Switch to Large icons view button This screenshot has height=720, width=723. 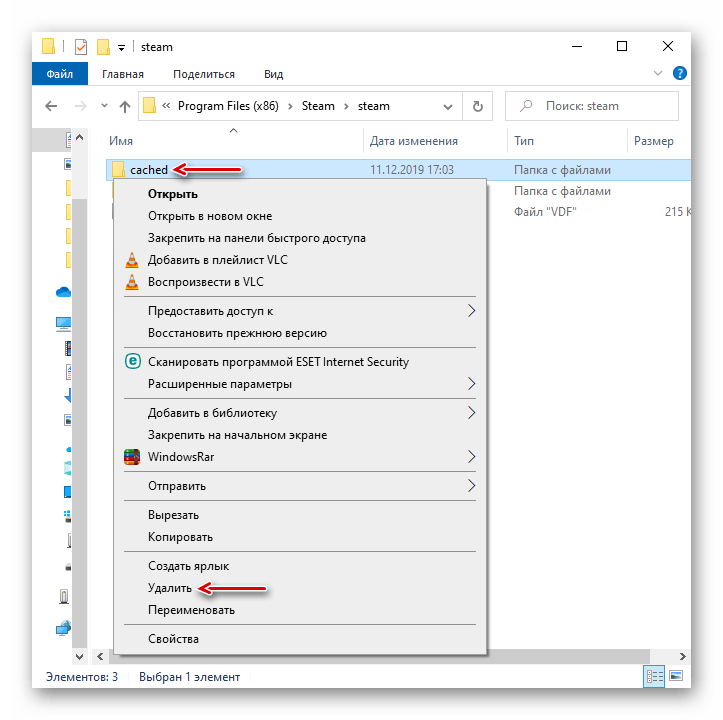click(676, 677)
